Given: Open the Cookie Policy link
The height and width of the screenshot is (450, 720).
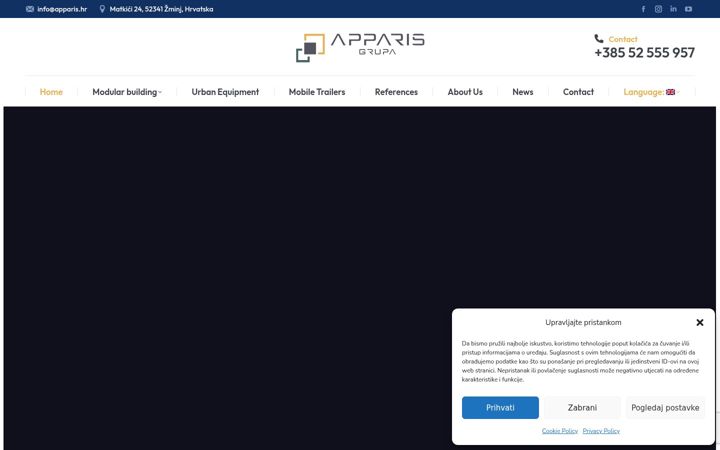Looking at the screenshot, I should (560, 431).
